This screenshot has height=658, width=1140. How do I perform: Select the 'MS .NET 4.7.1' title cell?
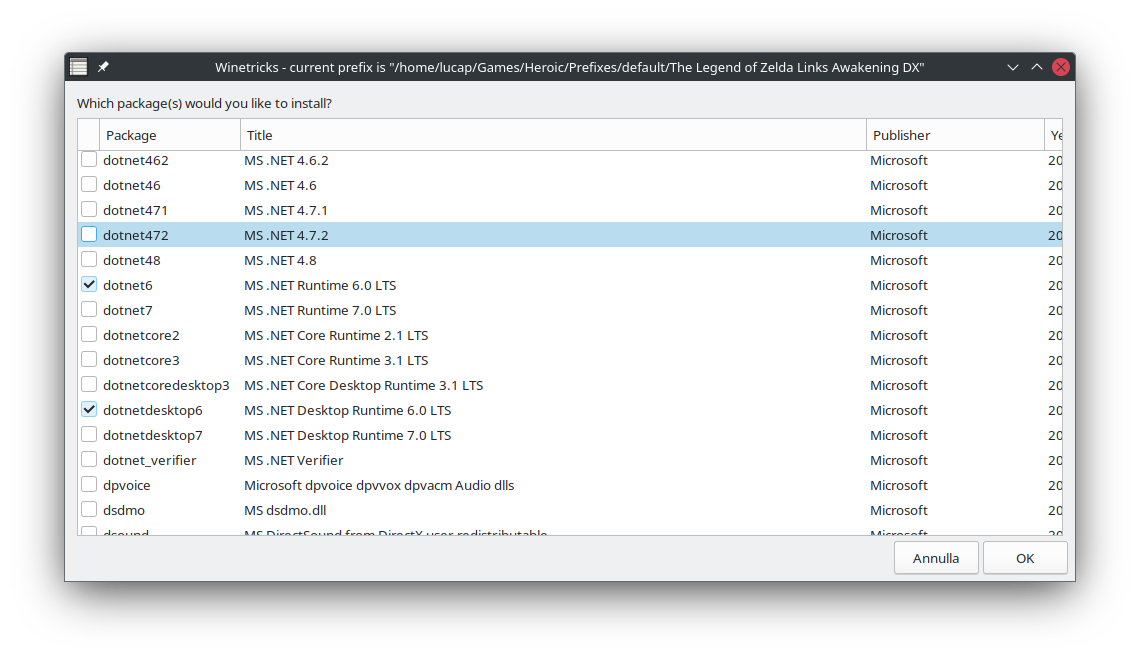pyautogui.click(x=286, y=210)
